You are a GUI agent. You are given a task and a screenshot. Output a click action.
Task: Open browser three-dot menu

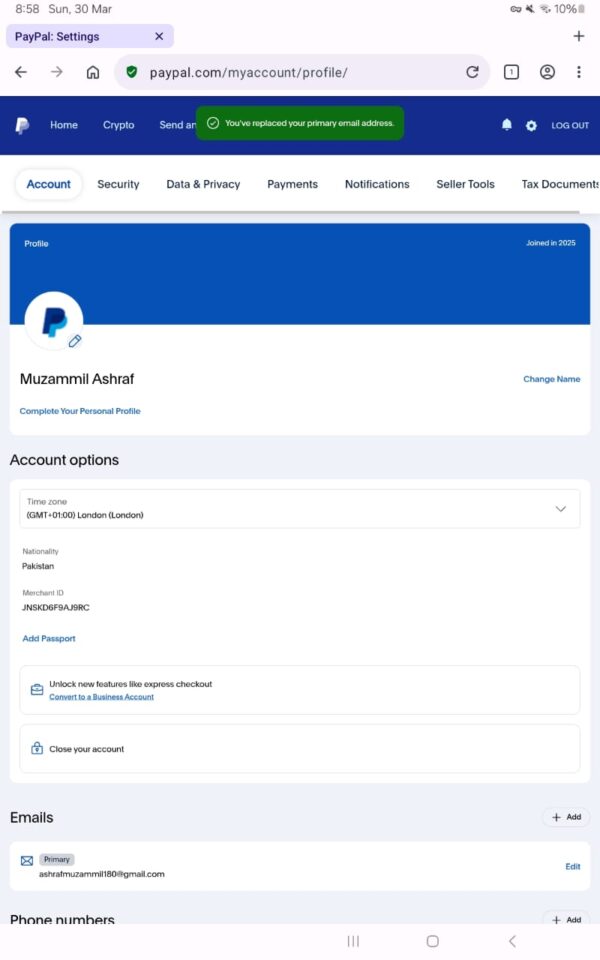[x=578, y=72]
